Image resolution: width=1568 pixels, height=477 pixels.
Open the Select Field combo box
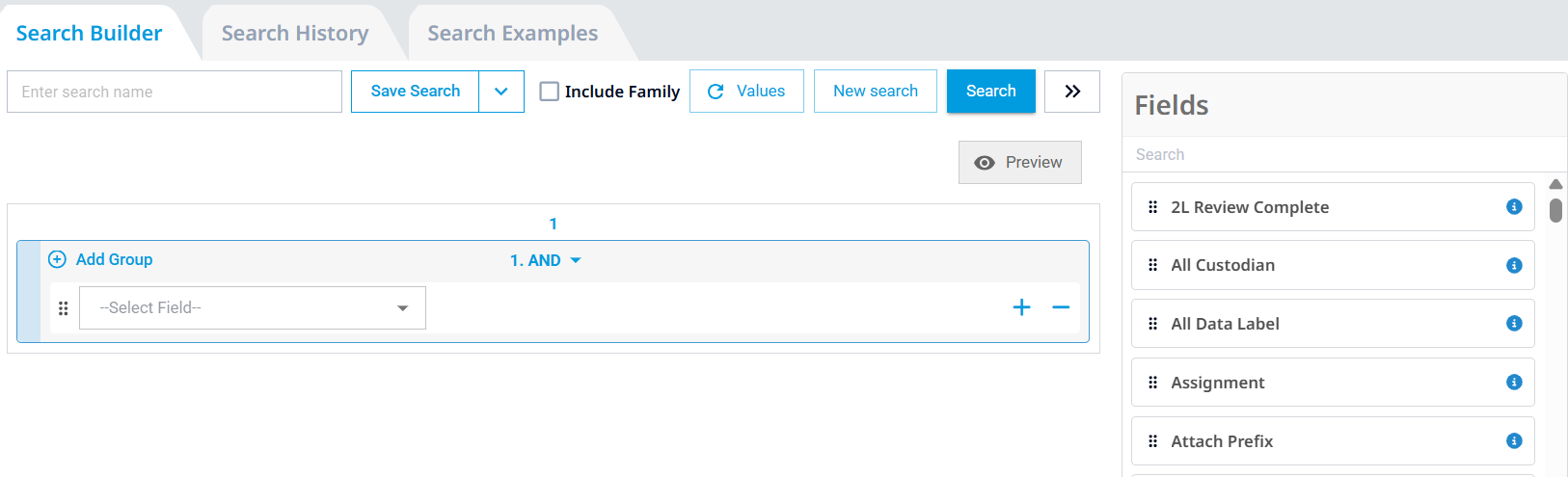pyautogui.click(x=253, y=308)
